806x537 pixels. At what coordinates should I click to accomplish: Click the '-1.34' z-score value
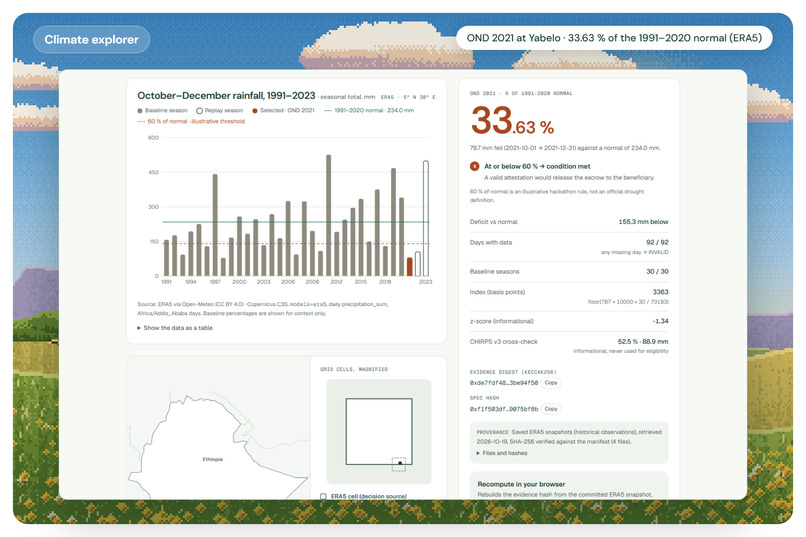coord(661,321)
